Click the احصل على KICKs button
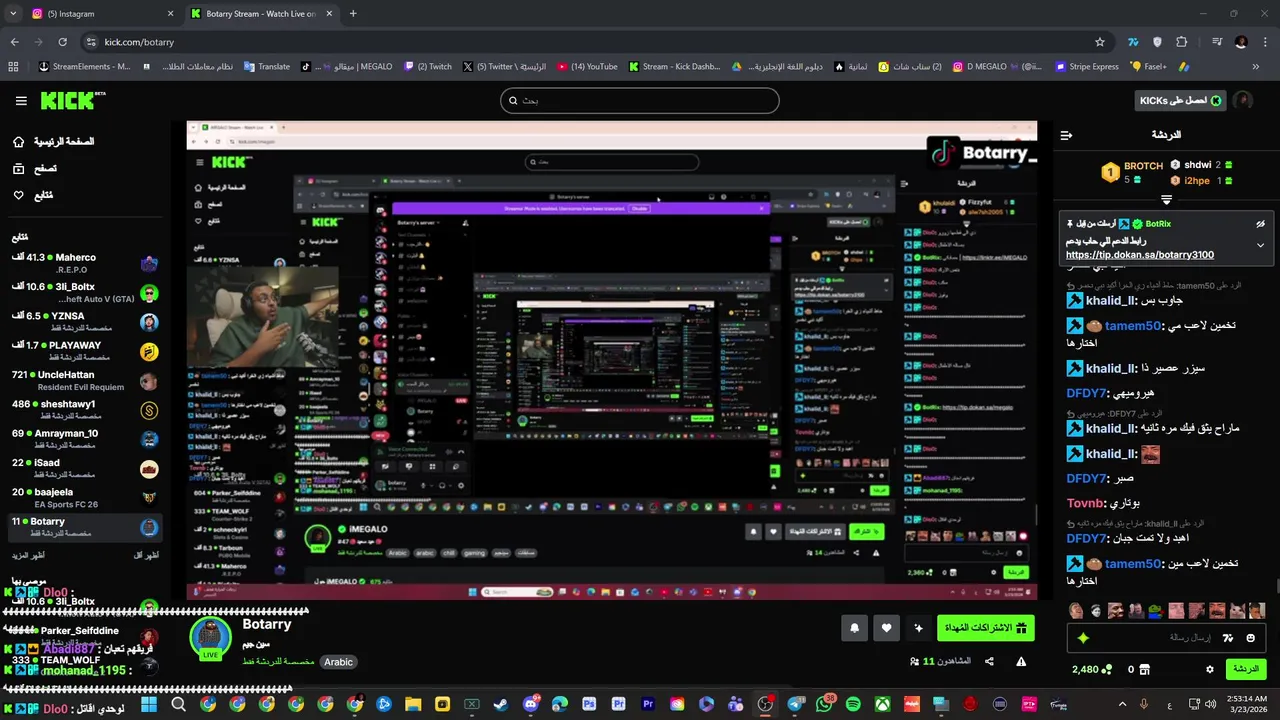This screenshot has height=720, width=1280. click(x=1180, y=100)
